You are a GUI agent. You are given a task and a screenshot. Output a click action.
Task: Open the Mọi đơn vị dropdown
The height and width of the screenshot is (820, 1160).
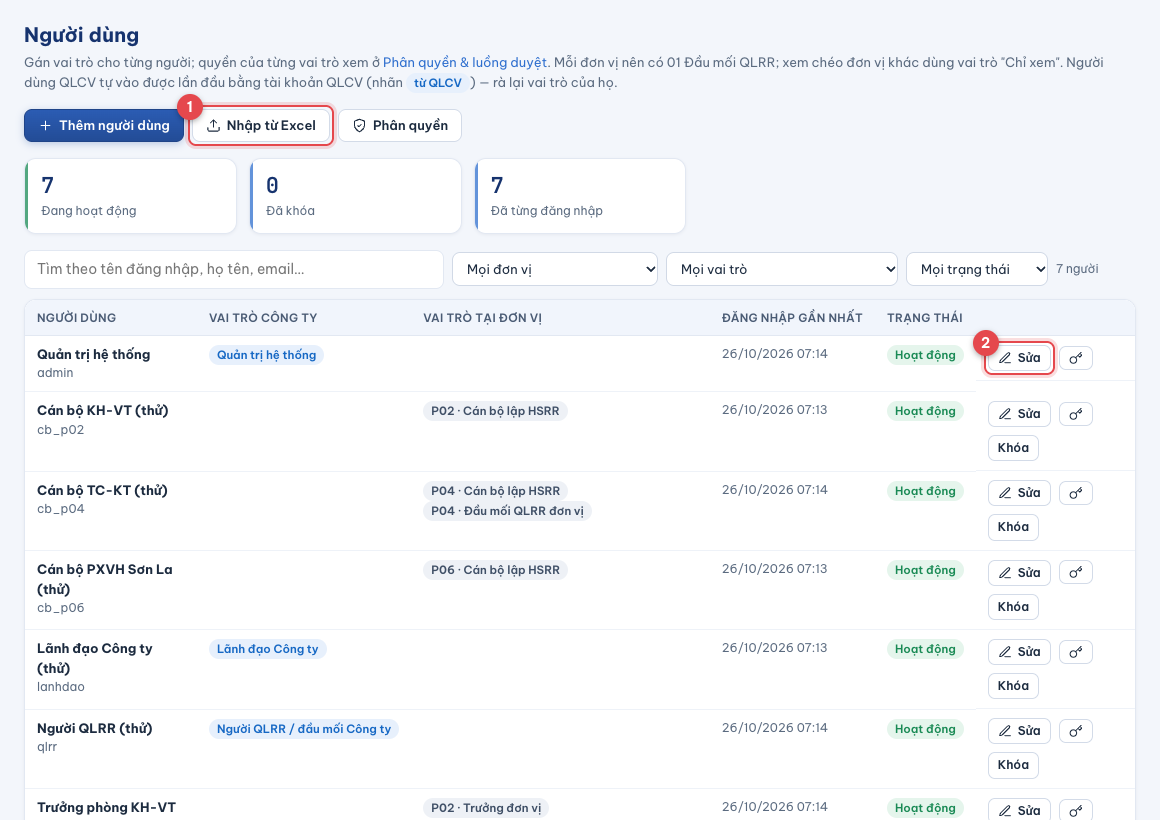coord(555,269)
